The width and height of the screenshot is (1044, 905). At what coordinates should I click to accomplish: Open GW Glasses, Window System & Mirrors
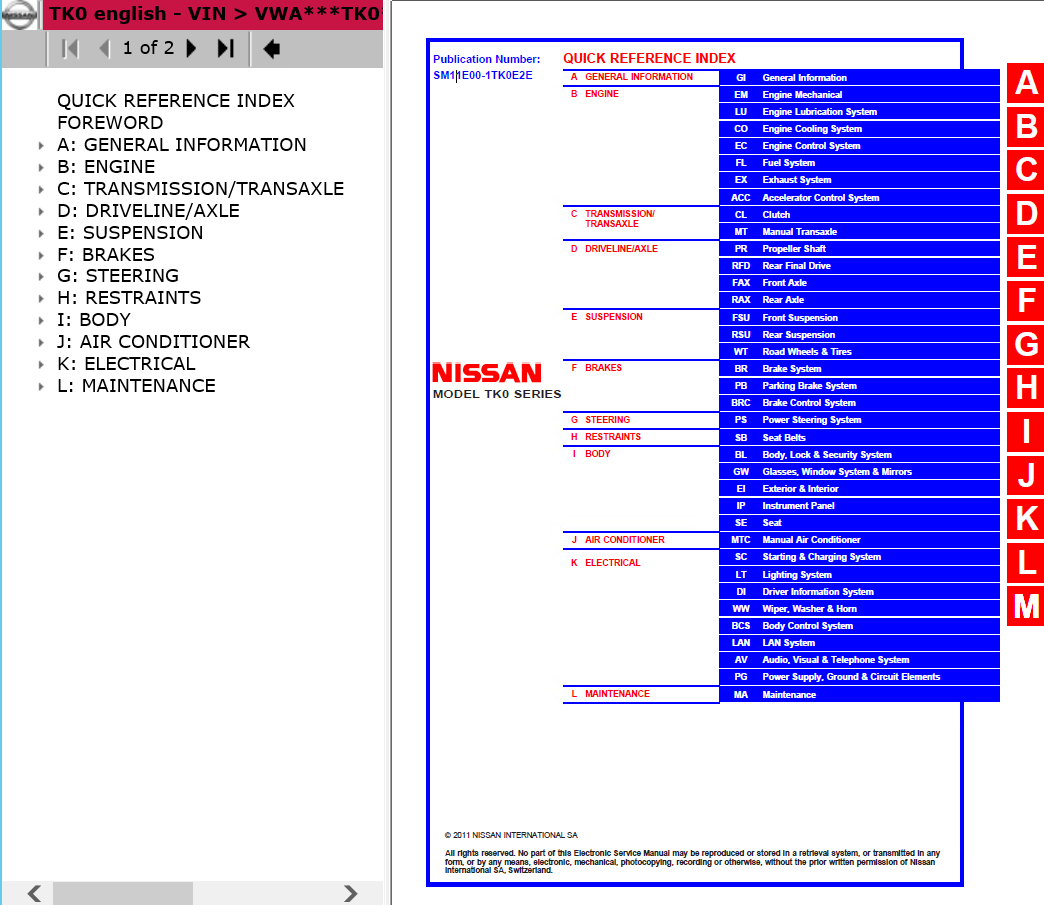point(860,471)
